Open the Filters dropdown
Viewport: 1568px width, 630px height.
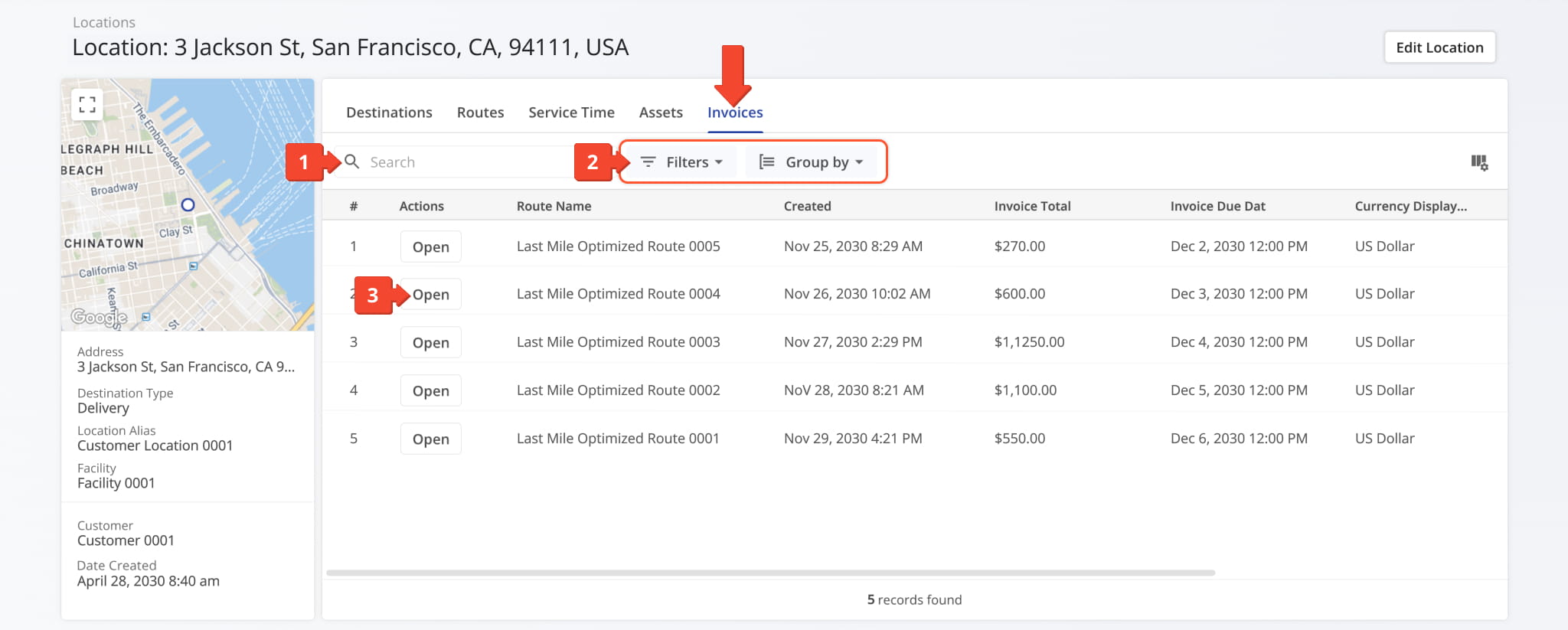coord(681,162)
